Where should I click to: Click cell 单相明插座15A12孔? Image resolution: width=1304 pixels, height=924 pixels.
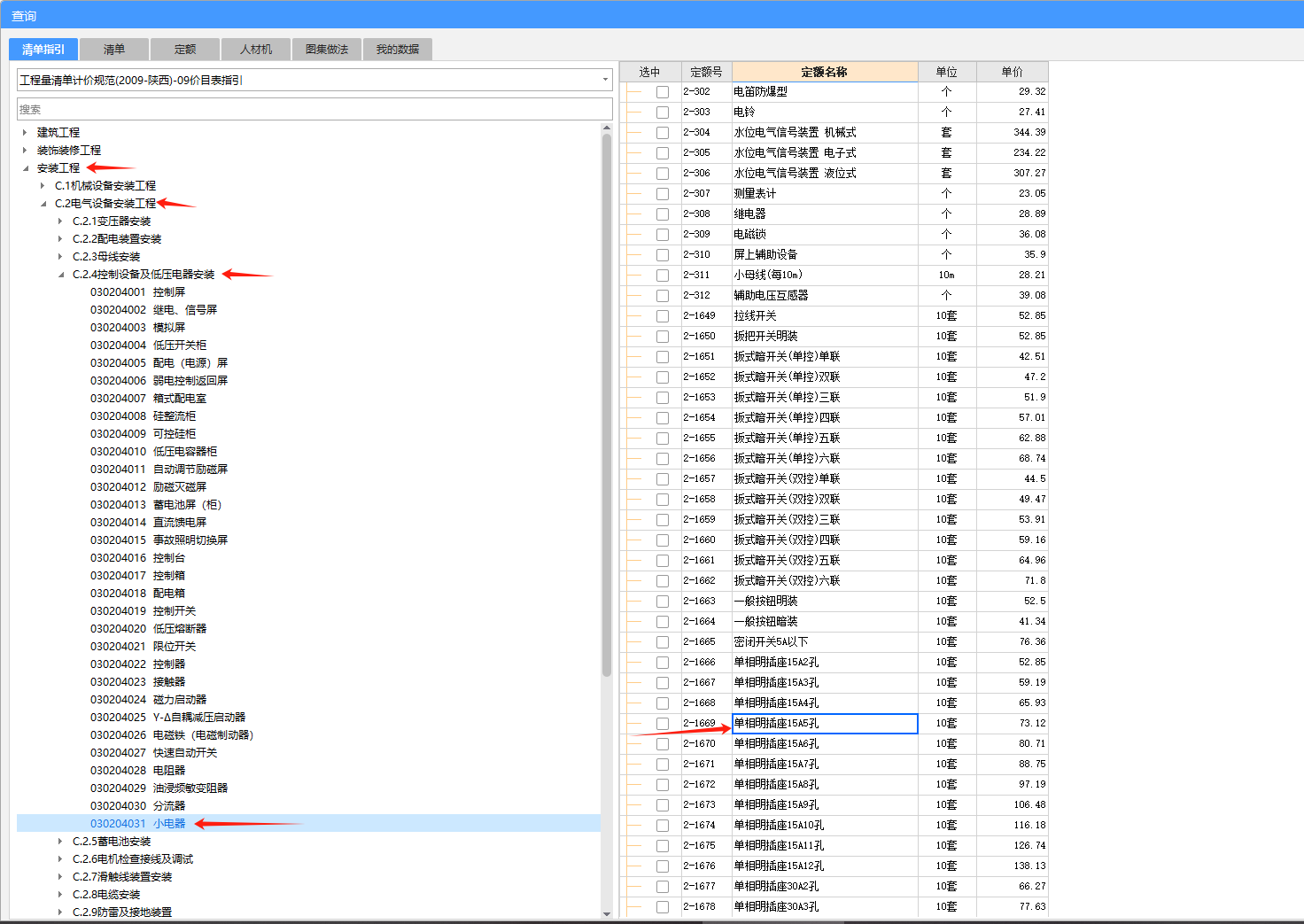coord(825,866)
